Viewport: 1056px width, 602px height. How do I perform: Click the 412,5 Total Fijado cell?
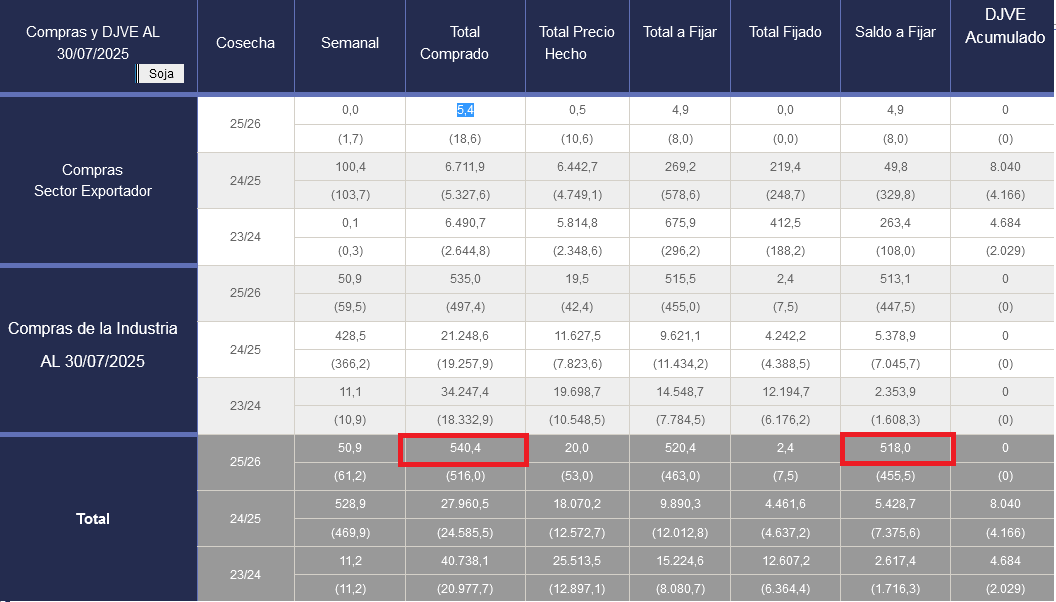click(x=785, y=223)
